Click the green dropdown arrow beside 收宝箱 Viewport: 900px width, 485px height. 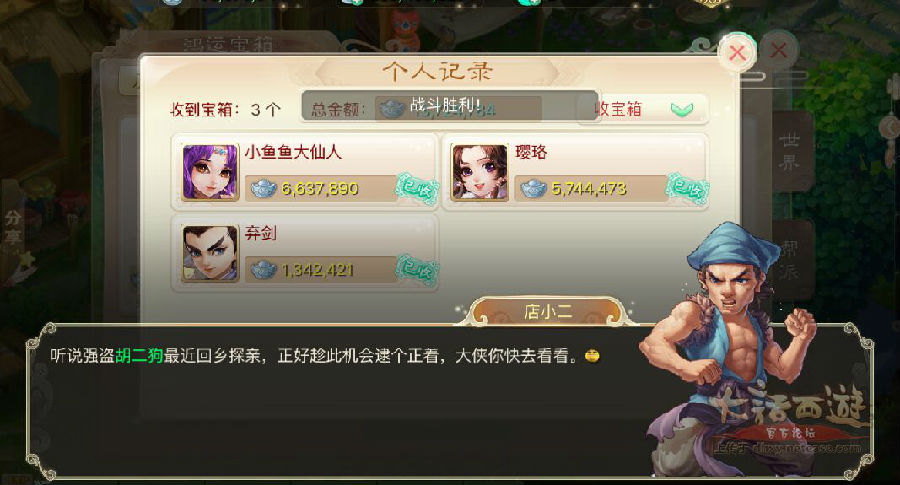click(x=681, y=109)
